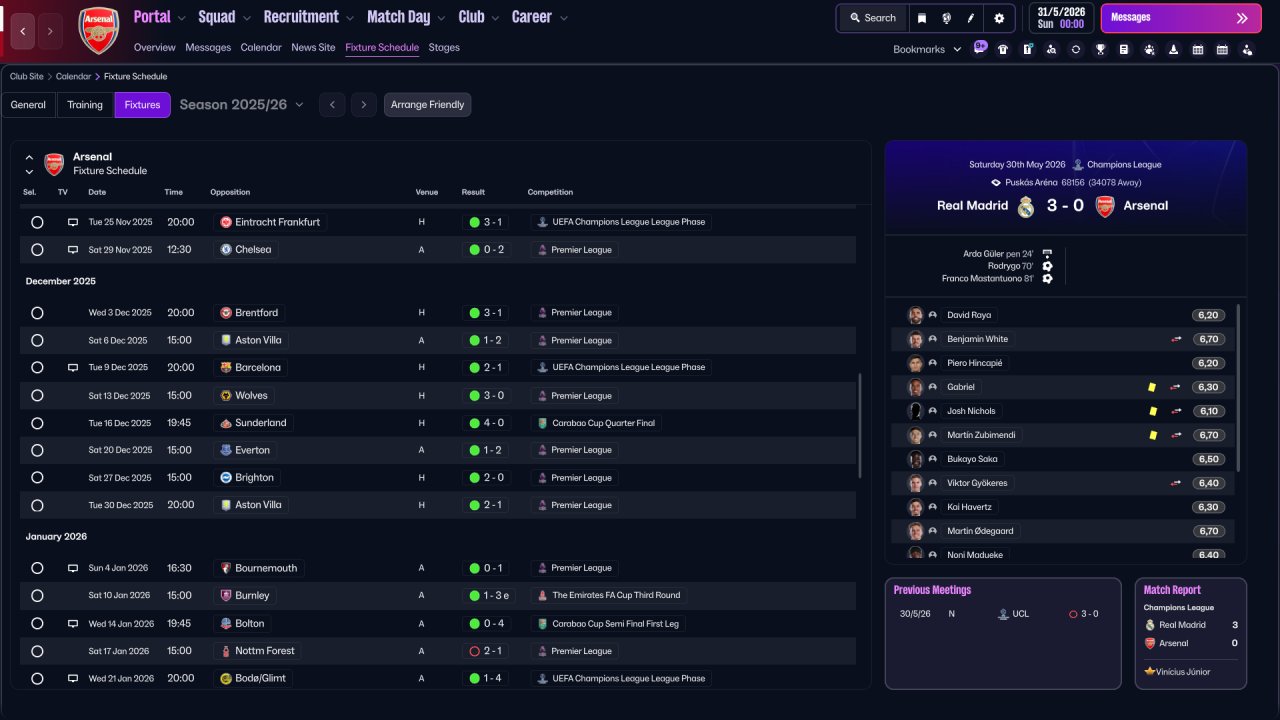Viewport: 1280px width, 720px height.
Task: Select the Brentford fixture radio button
Action: coord(37,313)
